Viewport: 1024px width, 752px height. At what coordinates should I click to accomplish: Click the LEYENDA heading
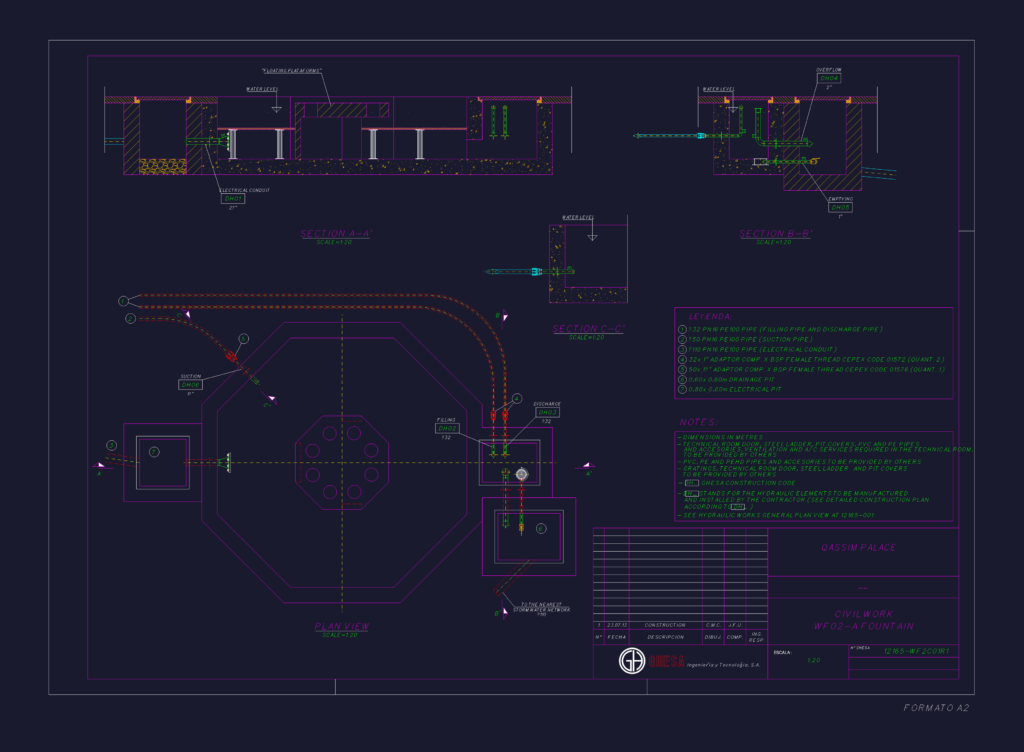click(711, 317)
